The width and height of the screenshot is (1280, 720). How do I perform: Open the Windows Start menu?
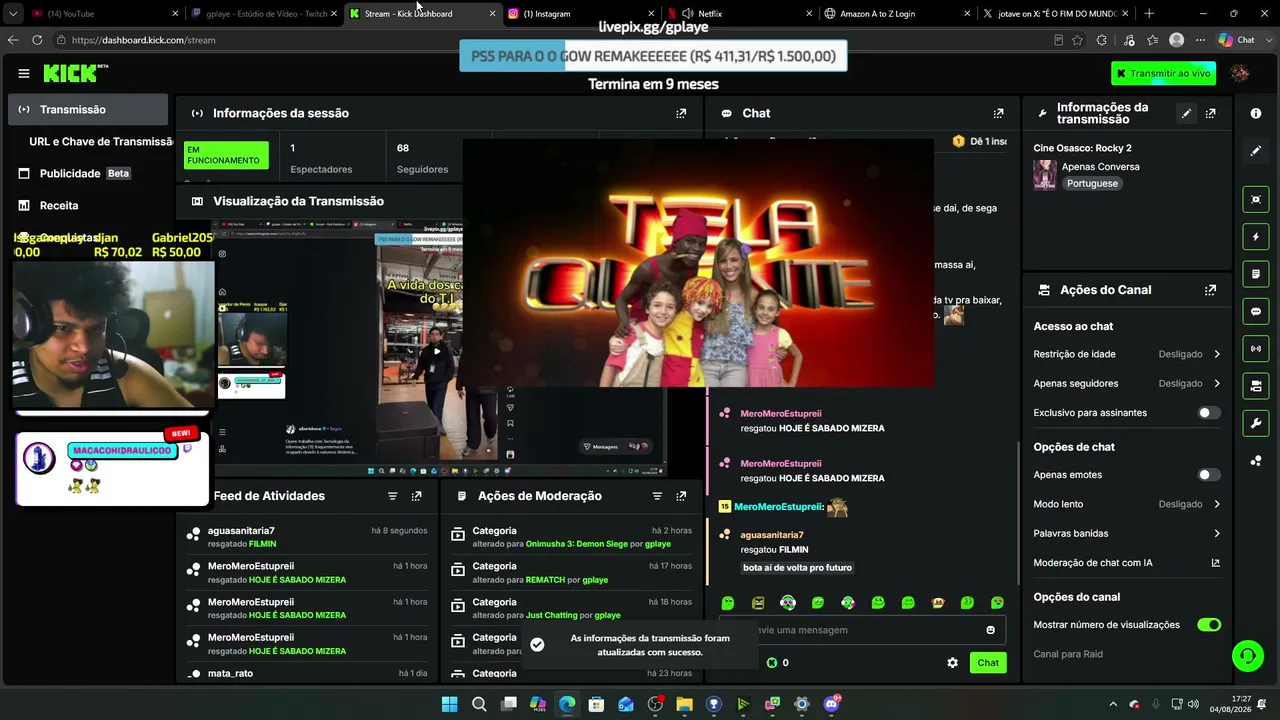[x=449, y=704]
